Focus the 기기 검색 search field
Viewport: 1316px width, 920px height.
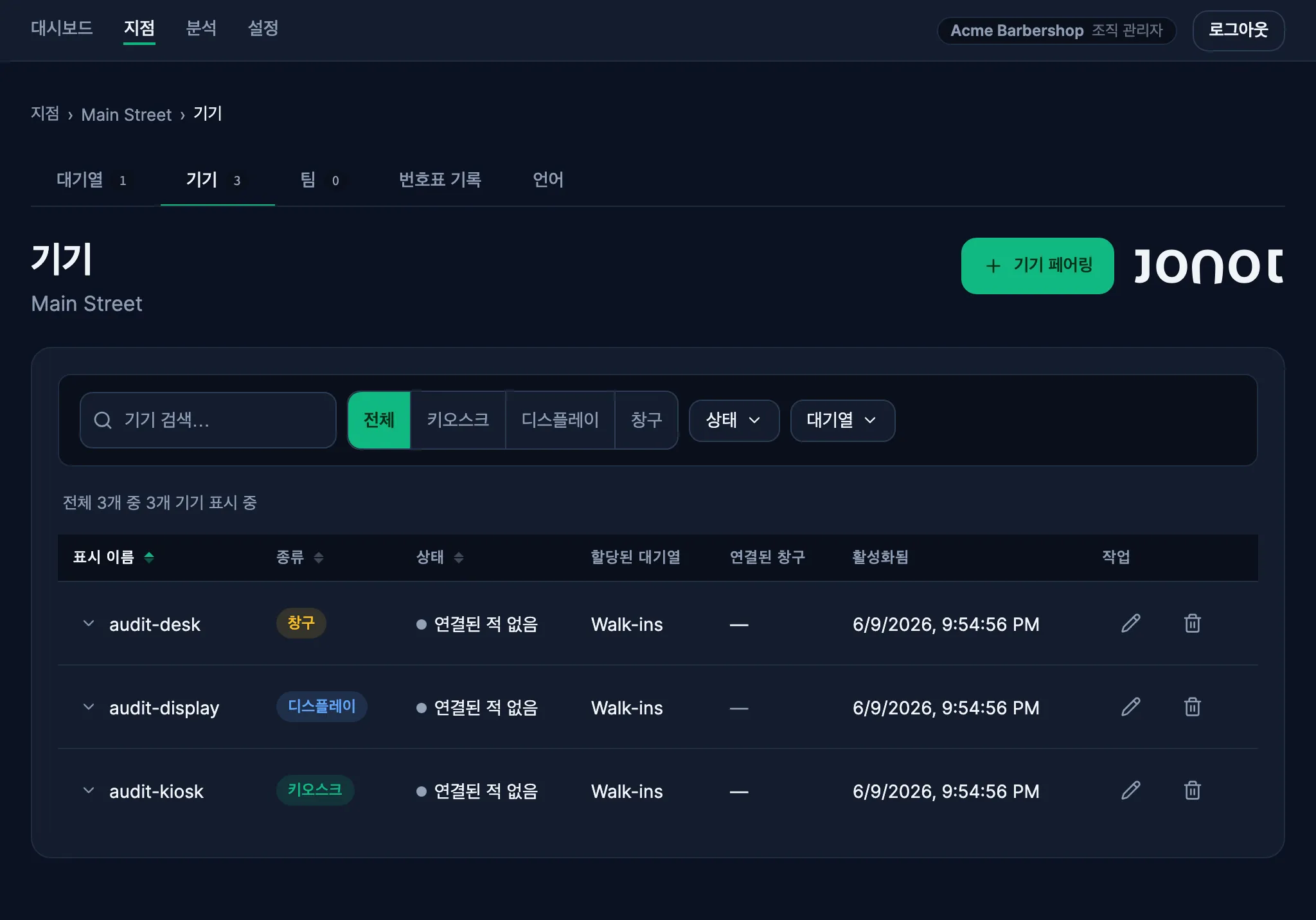208,420
